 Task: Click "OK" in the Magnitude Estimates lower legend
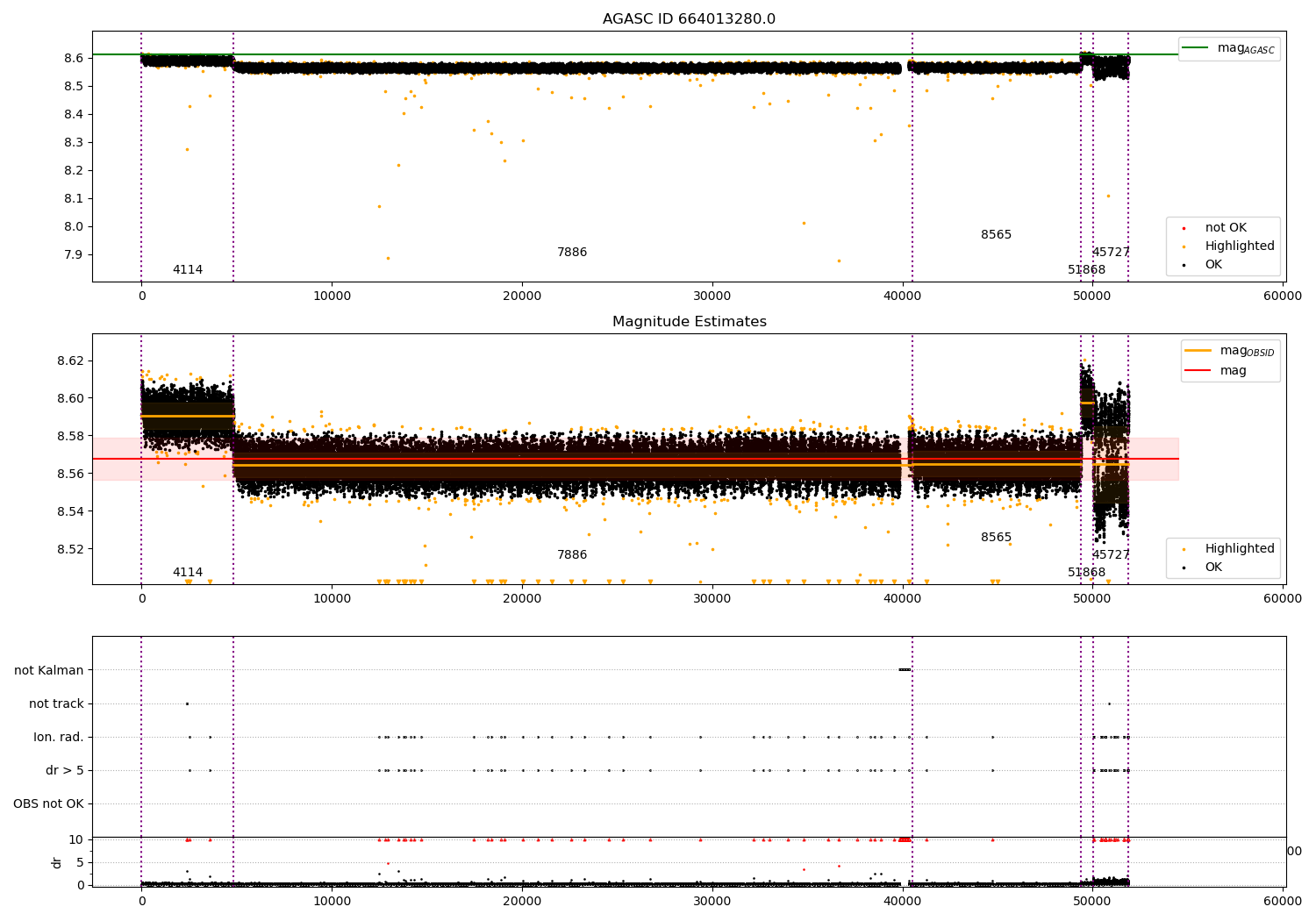[1213, 567]
